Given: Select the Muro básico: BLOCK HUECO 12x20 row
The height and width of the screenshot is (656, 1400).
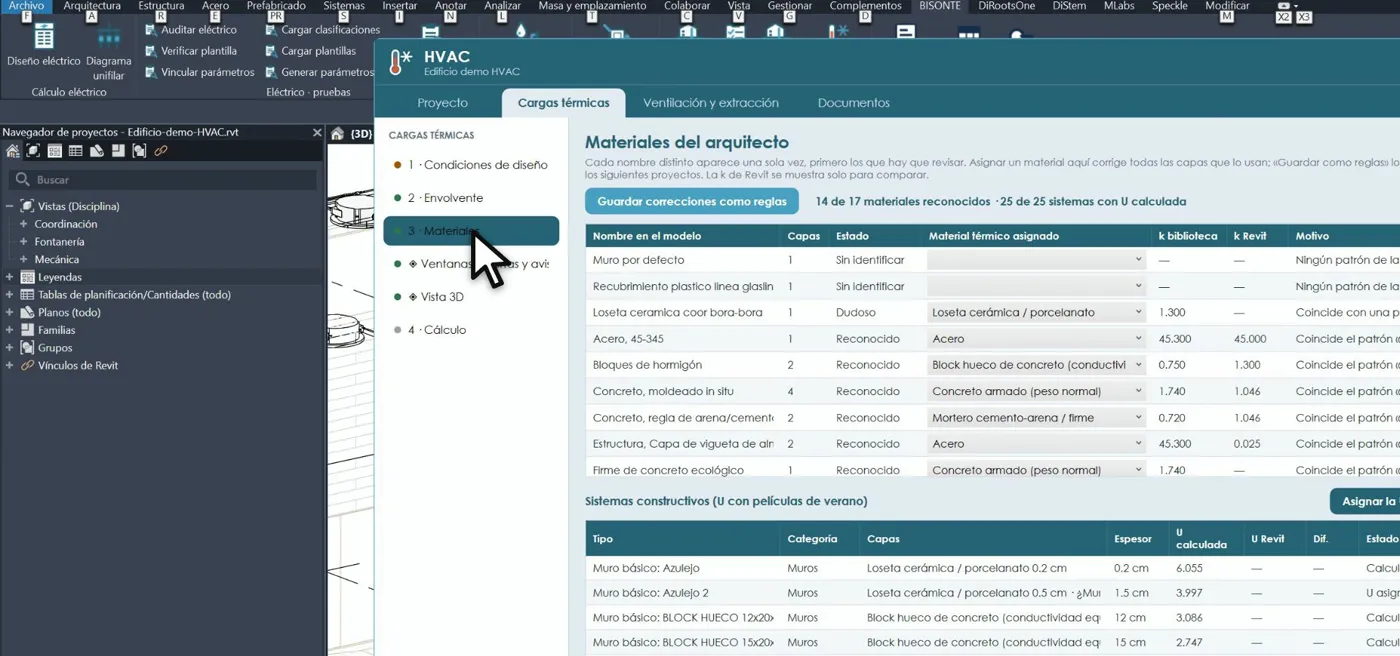Looking at the screenshot, I should point(992,618).
